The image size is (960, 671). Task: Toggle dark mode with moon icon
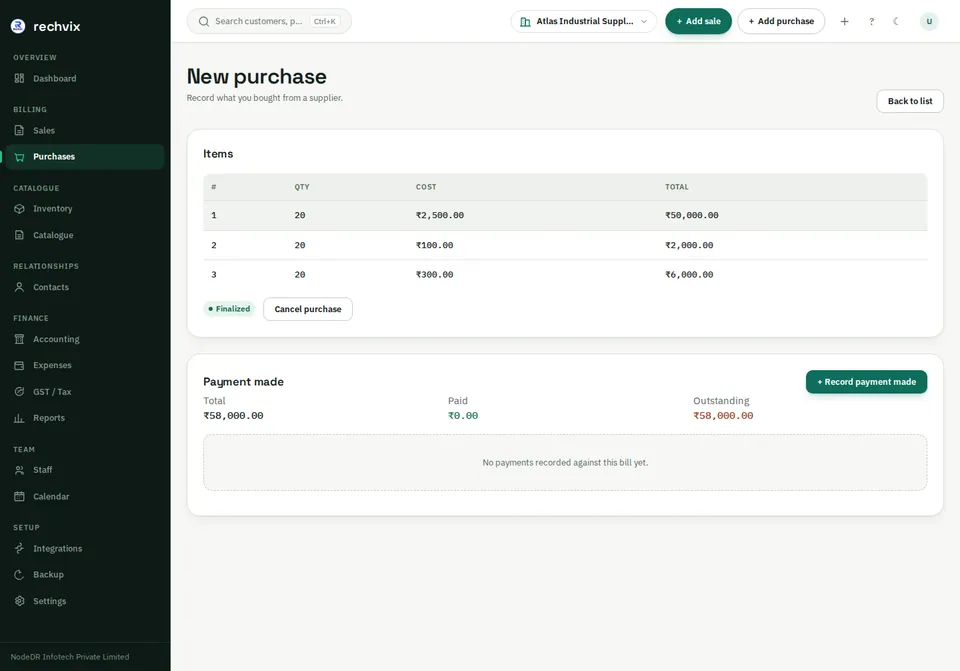896,21
